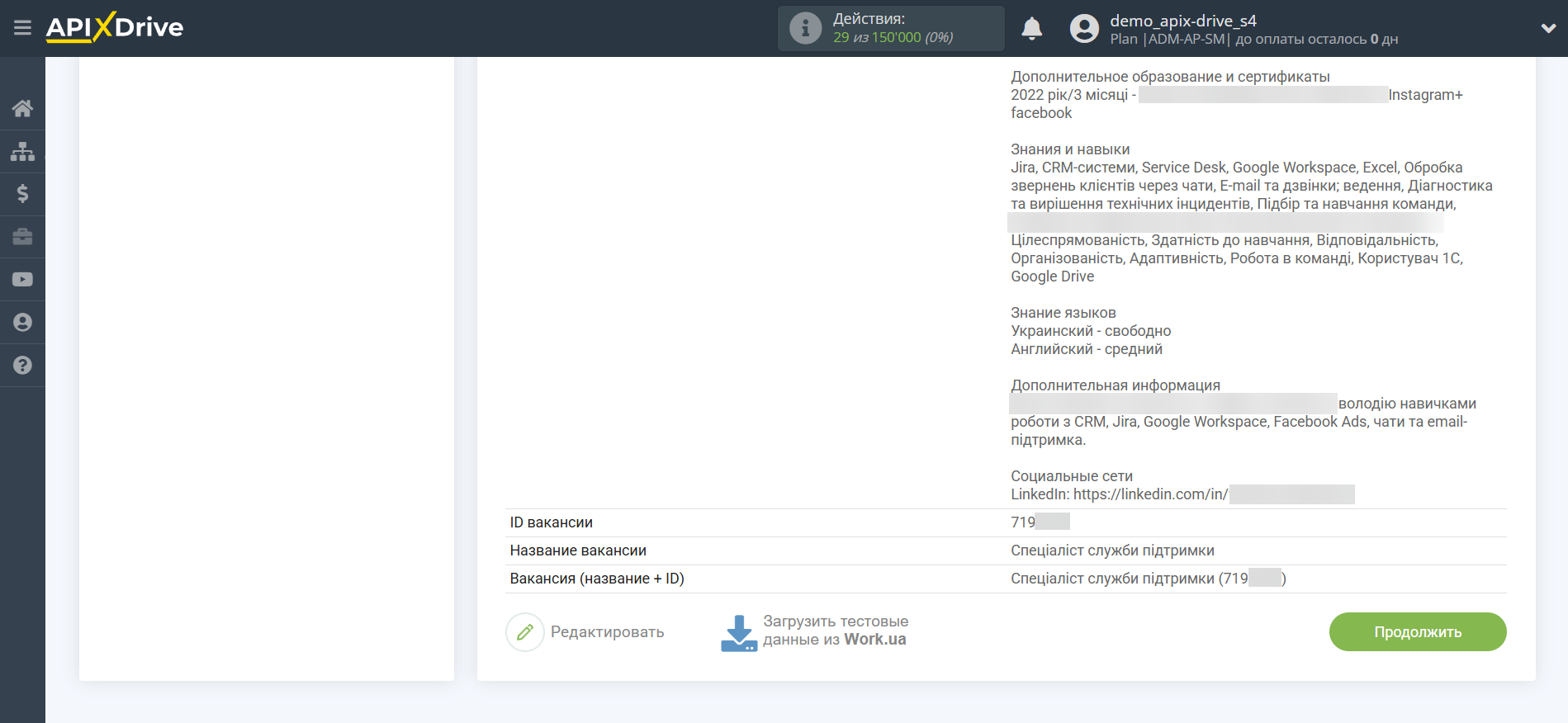
Task: Click the actions info icon
Action: [805, 29]
